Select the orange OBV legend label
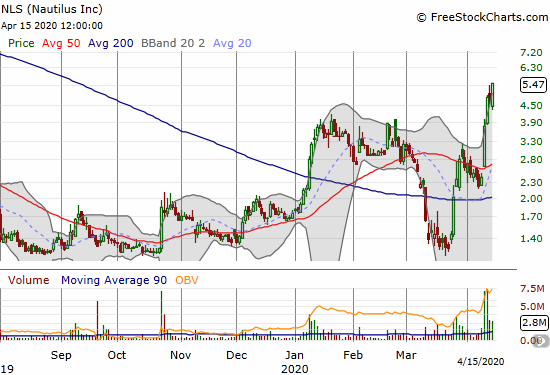The height and width of the screenshot is (375, 550). [187, 280]
